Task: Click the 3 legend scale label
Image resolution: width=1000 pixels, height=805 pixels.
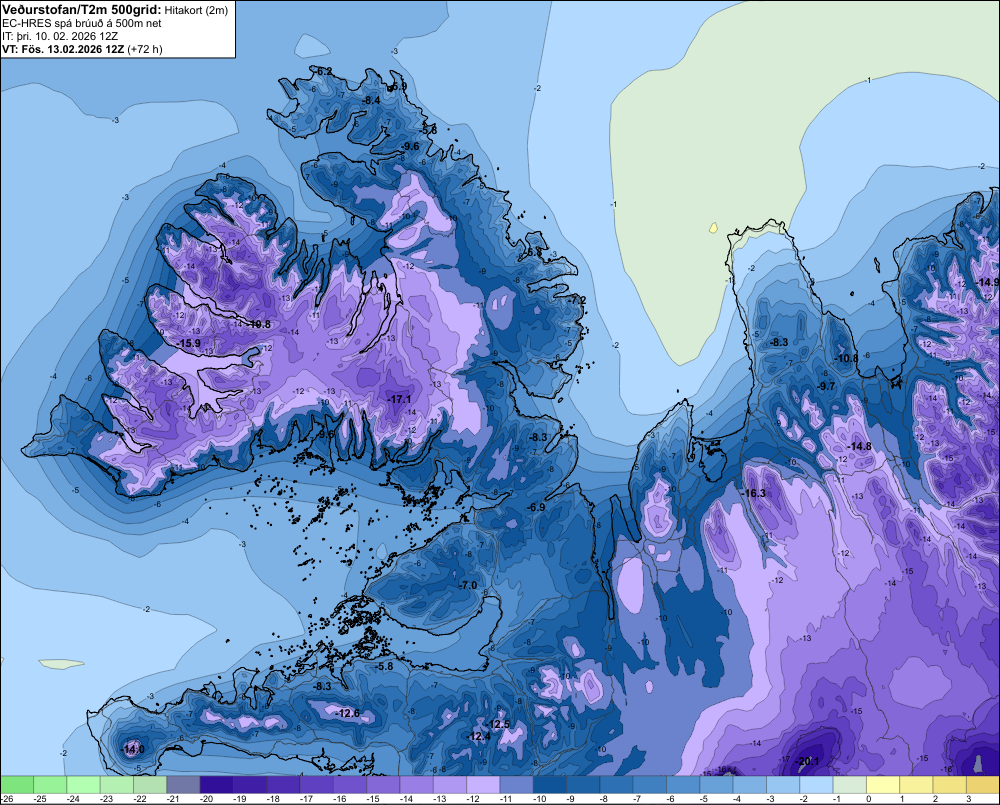Action: tap(969, 799)
